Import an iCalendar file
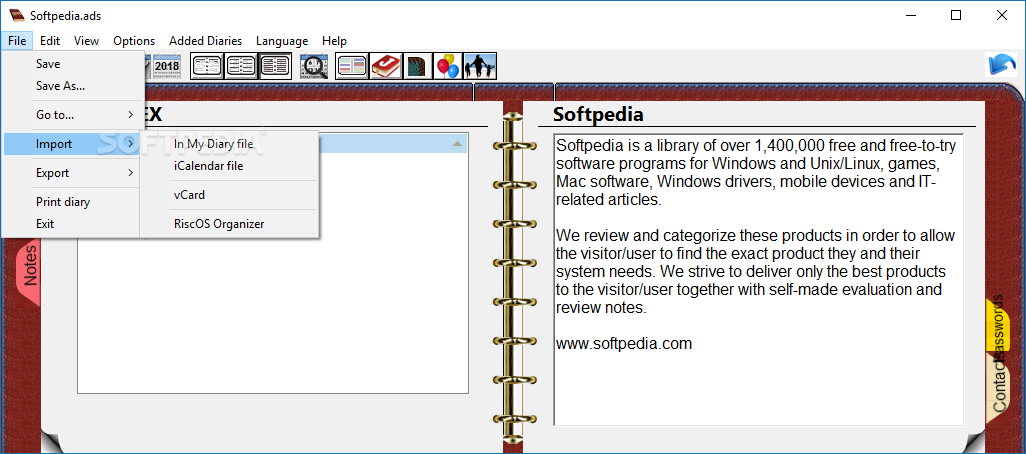Viewport: 1026px width, 454px height. (x=229, y=166)
